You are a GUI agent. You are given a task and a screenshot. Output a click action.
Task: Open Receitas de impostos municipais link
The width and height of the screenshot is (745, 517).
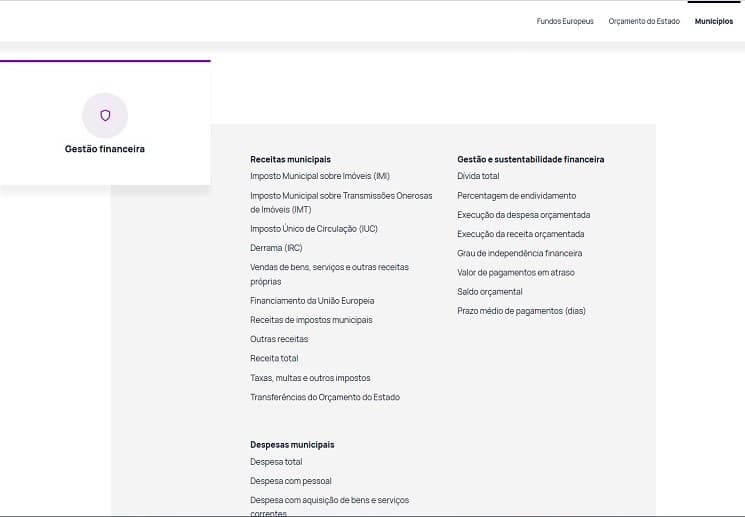311,320
